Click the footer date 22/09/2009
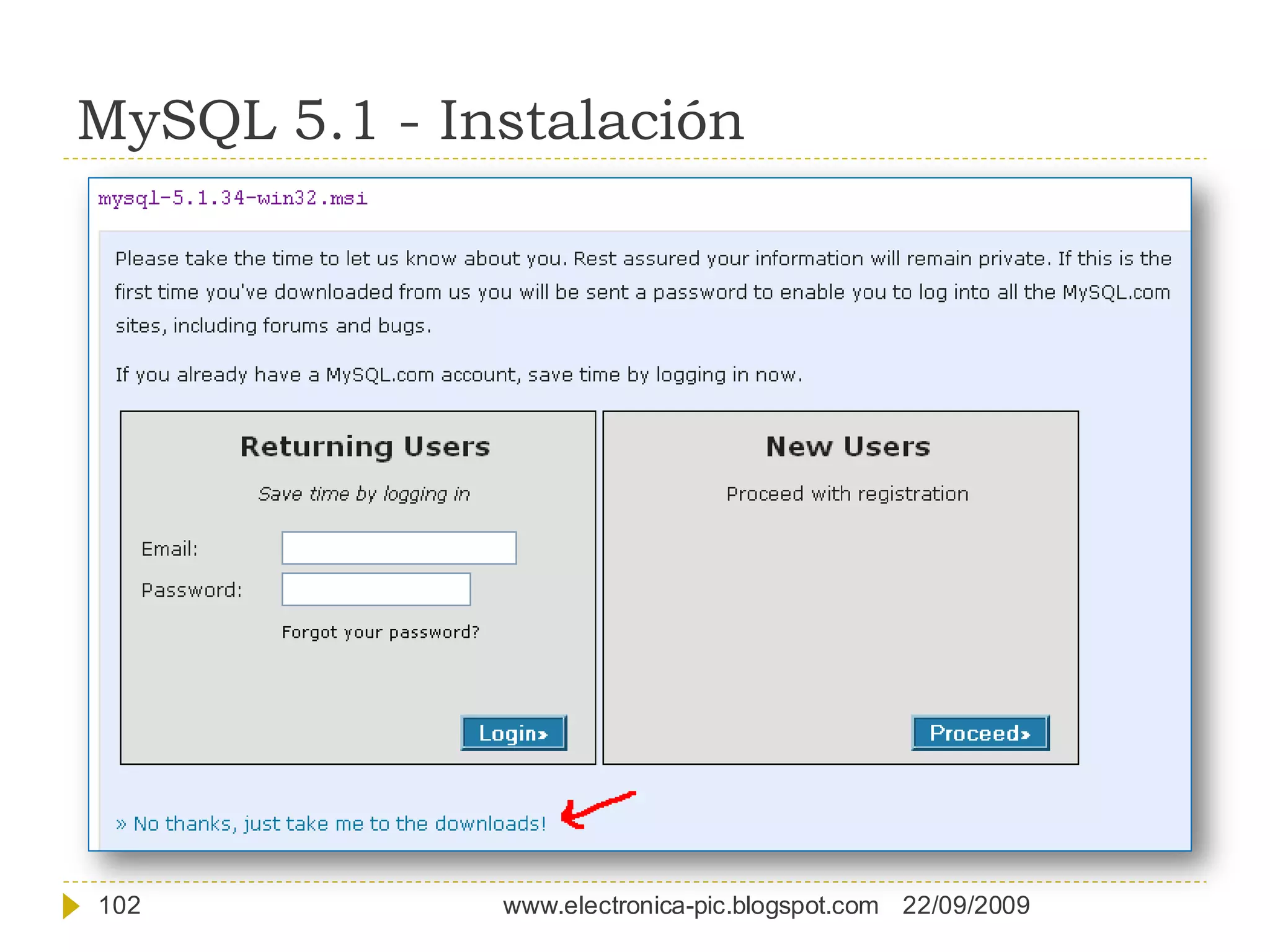Screen dimensions: 1270x952 click(966, 906)
